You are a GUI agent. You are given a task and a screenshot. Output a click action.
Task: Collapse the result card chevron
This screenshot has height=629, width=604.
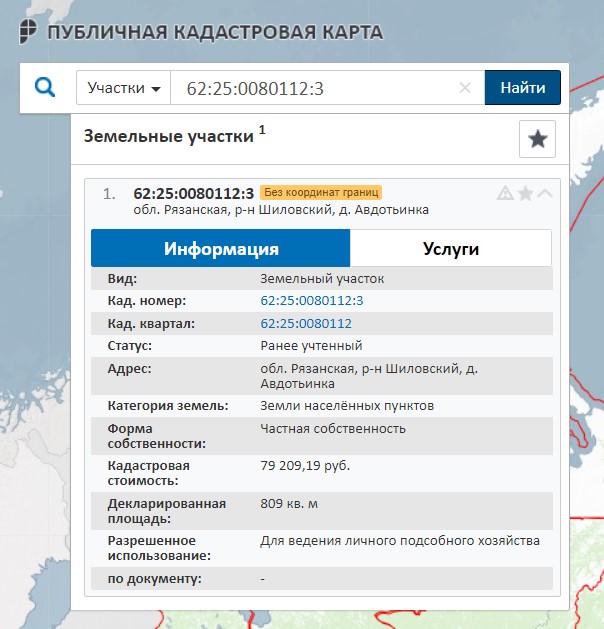tap(545, 193)
